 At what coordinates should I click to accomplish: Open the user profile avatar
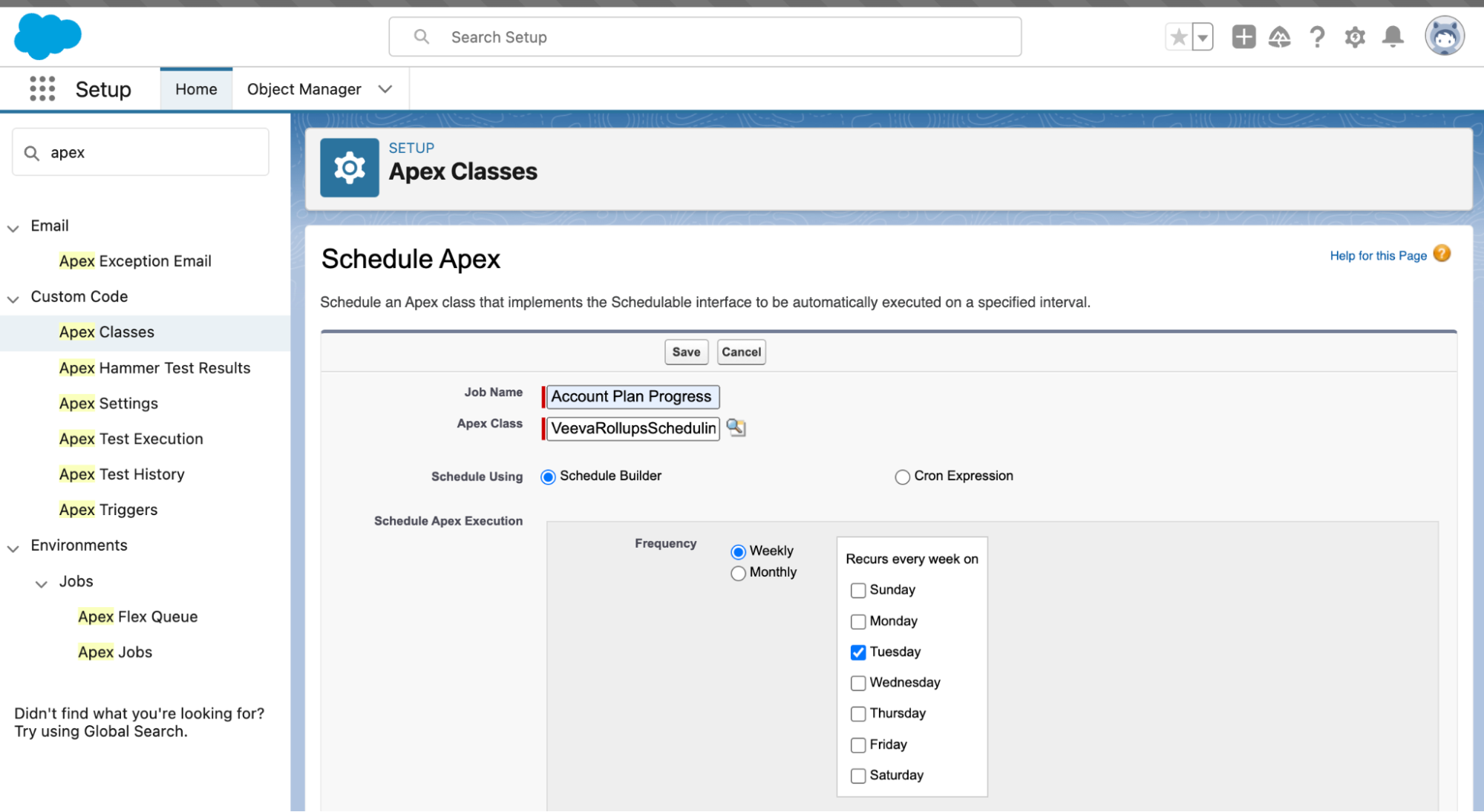pos(1444,36)
